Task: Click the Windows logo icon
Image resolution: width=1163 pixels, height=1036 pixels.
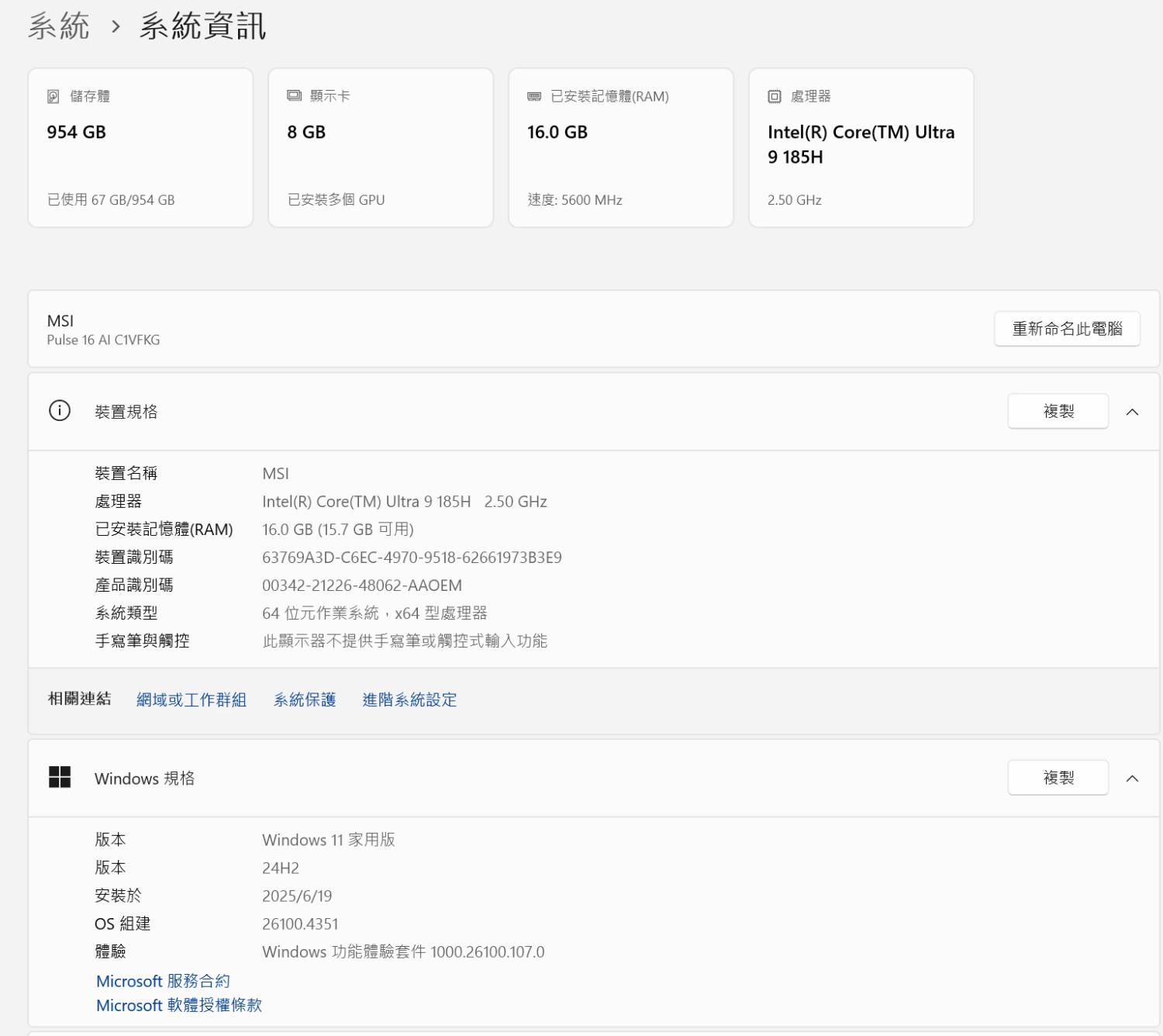Action: (60, 777)
